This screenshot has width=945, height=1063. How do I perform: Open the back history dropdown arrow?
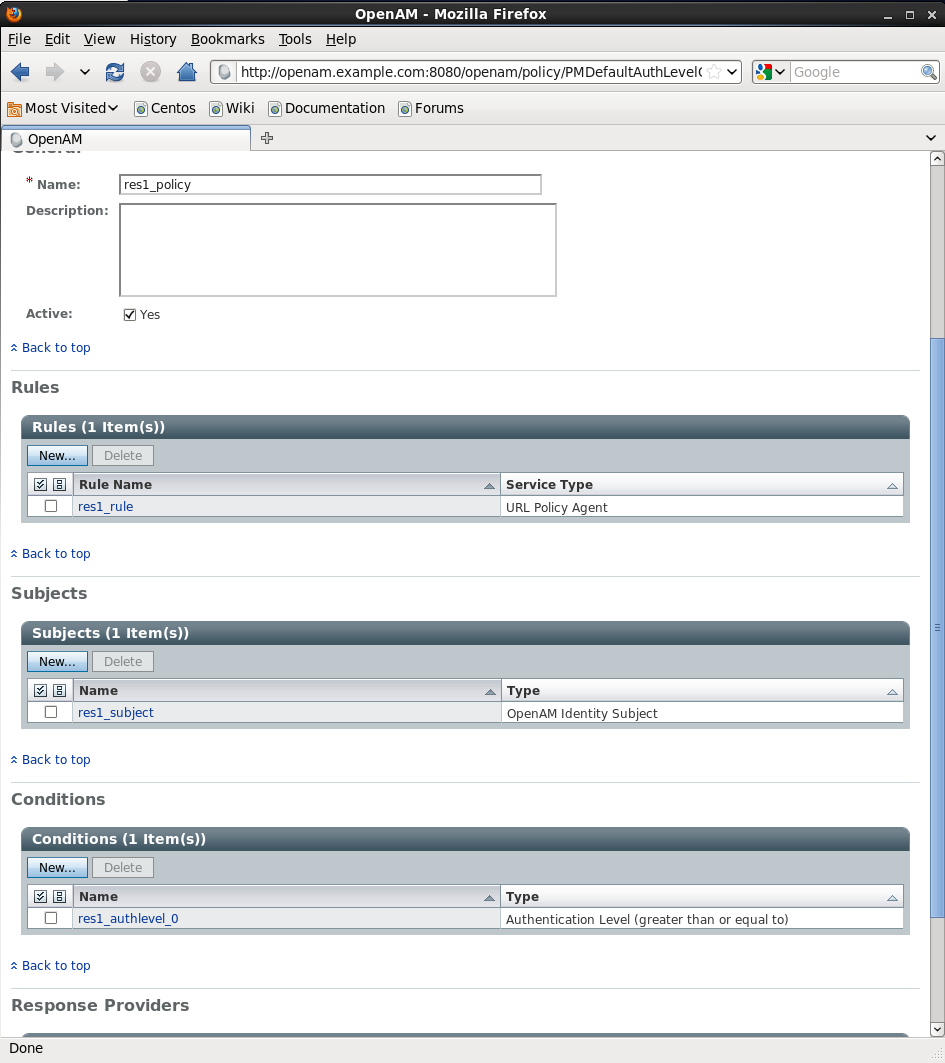pyautogui.click(x=85, y=71)
